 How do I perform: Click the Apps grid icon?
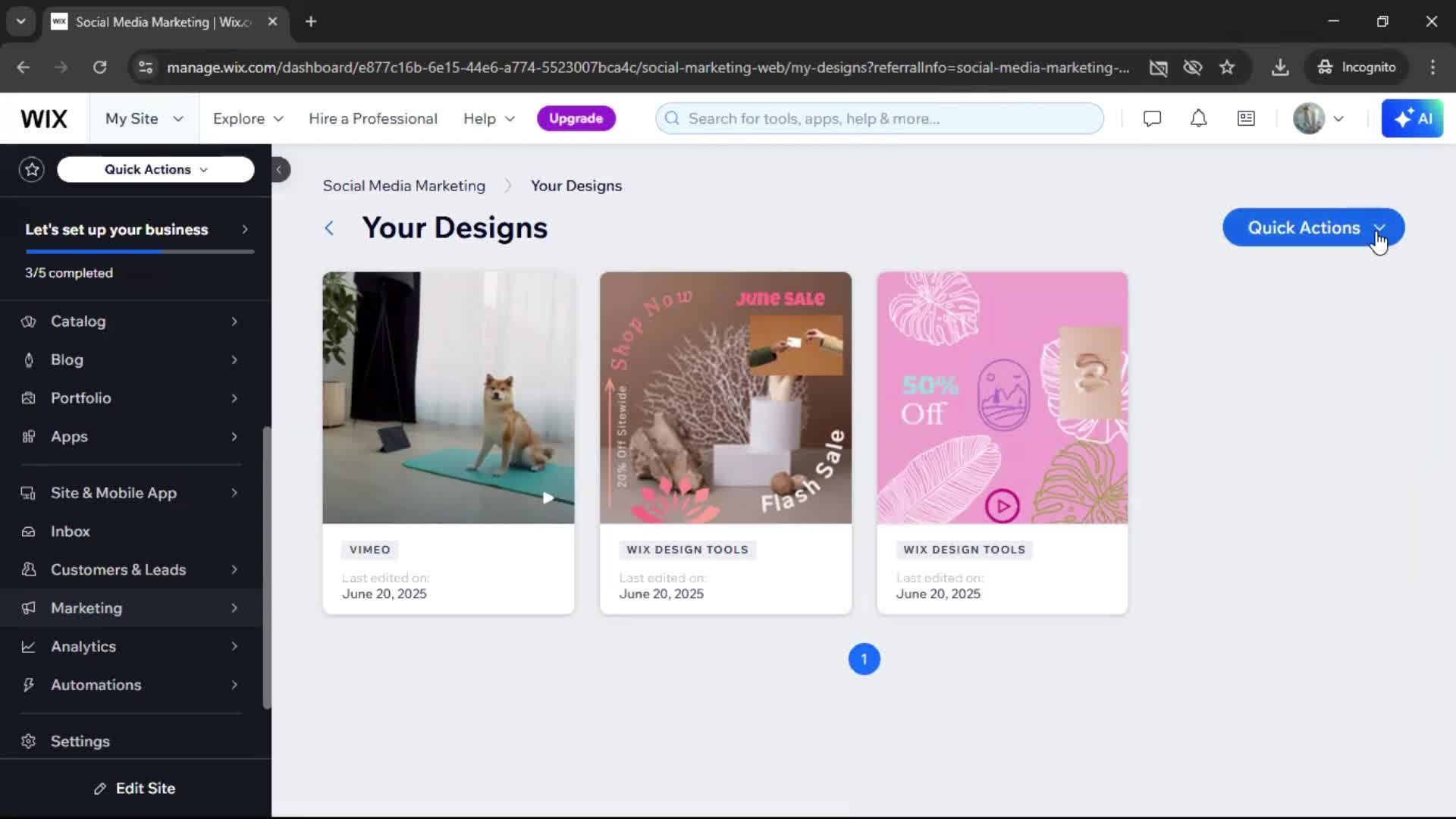(x=29, y=437)
